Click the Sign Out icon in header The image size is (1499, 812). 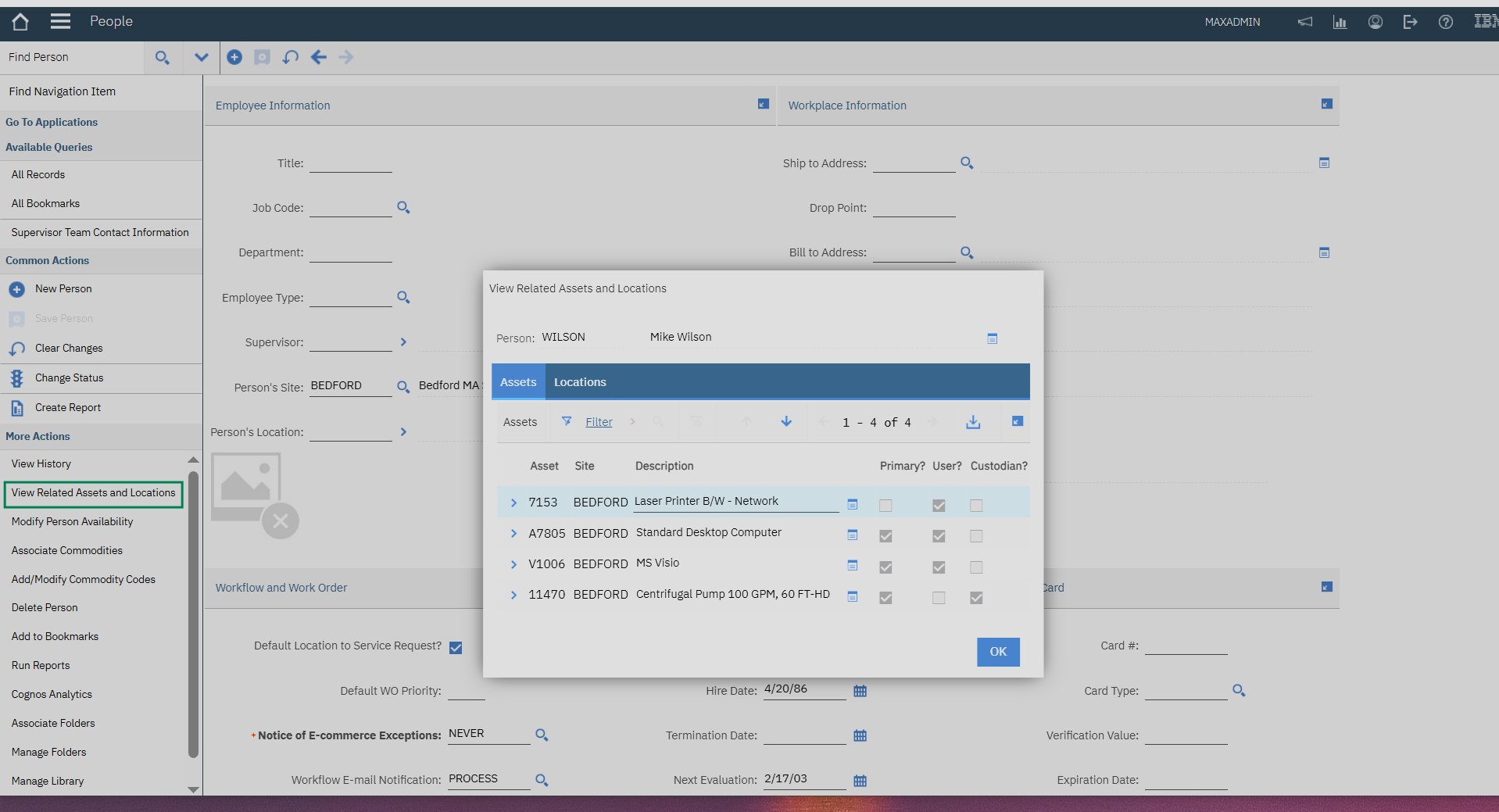1410,22
